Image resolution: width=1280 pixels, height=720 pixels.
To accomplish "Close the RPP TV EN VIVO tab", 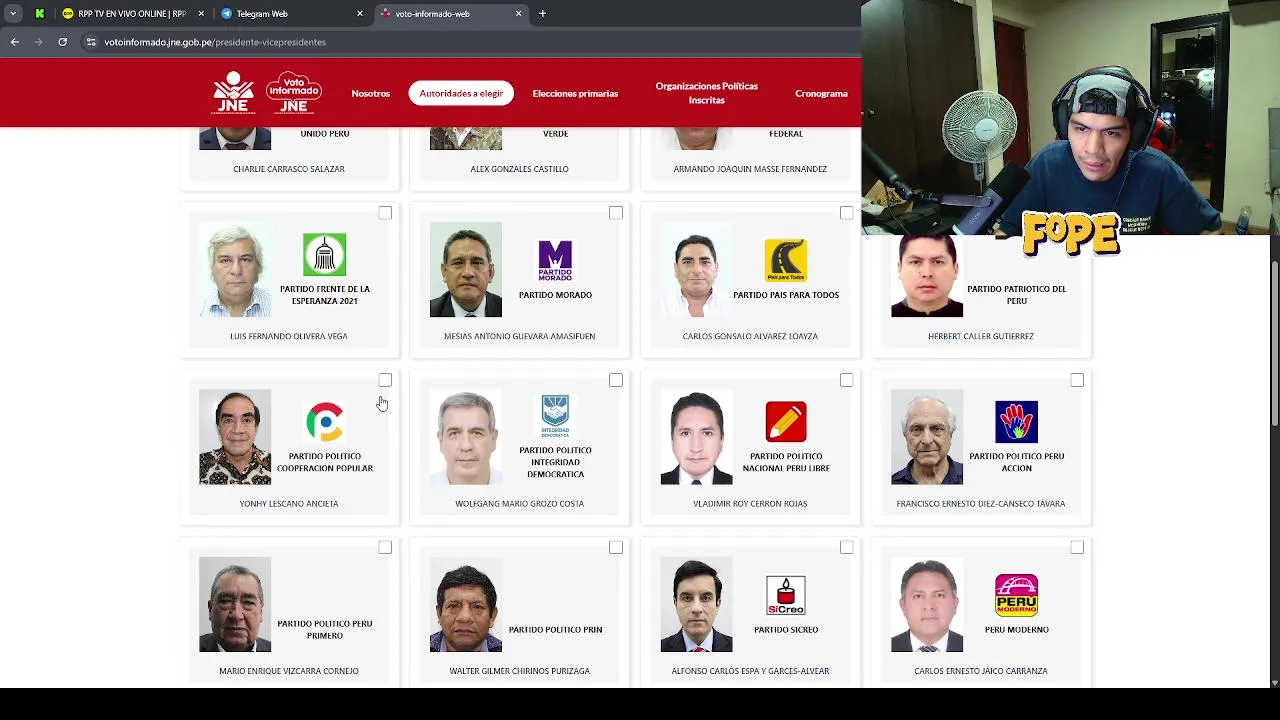I will (x=200, y=13).
